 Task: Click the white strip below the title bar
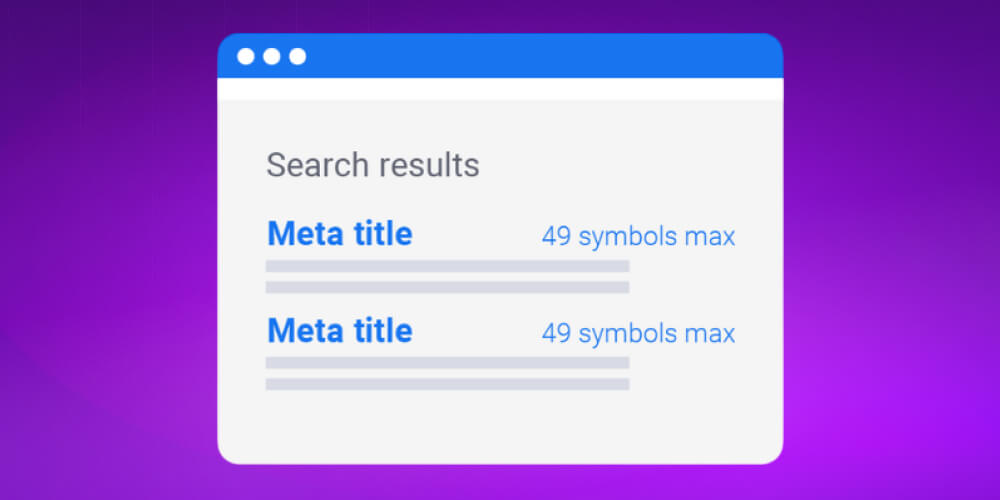point(500,89)
